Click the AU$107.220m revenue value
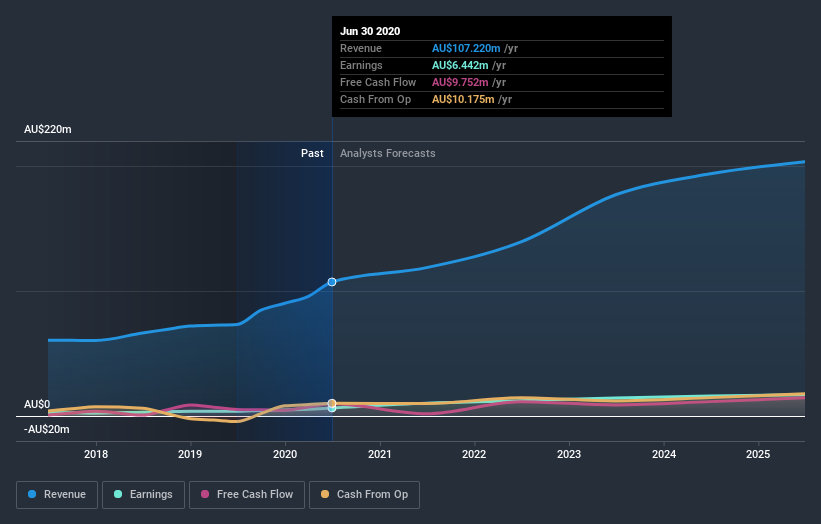Viewport: 821px width, 524px height. click(x=466, y=48)
